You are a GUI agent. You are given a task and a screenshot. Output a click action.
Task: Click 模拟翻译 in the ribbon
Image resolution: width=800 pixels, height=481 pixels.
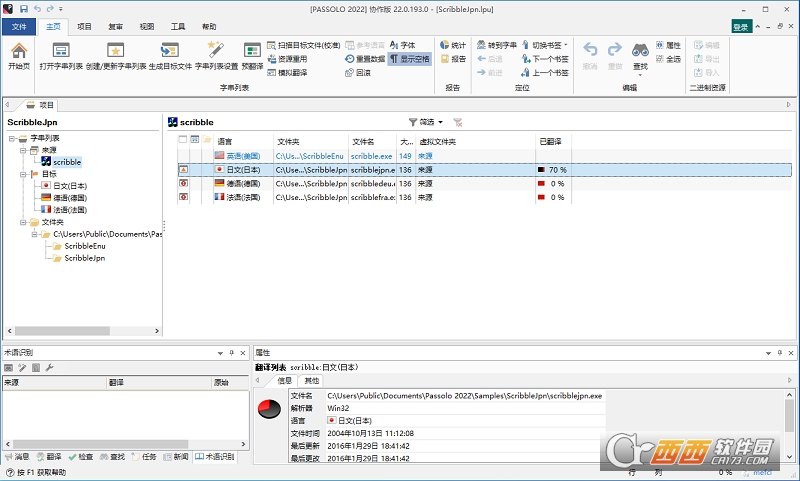(287, 73)
